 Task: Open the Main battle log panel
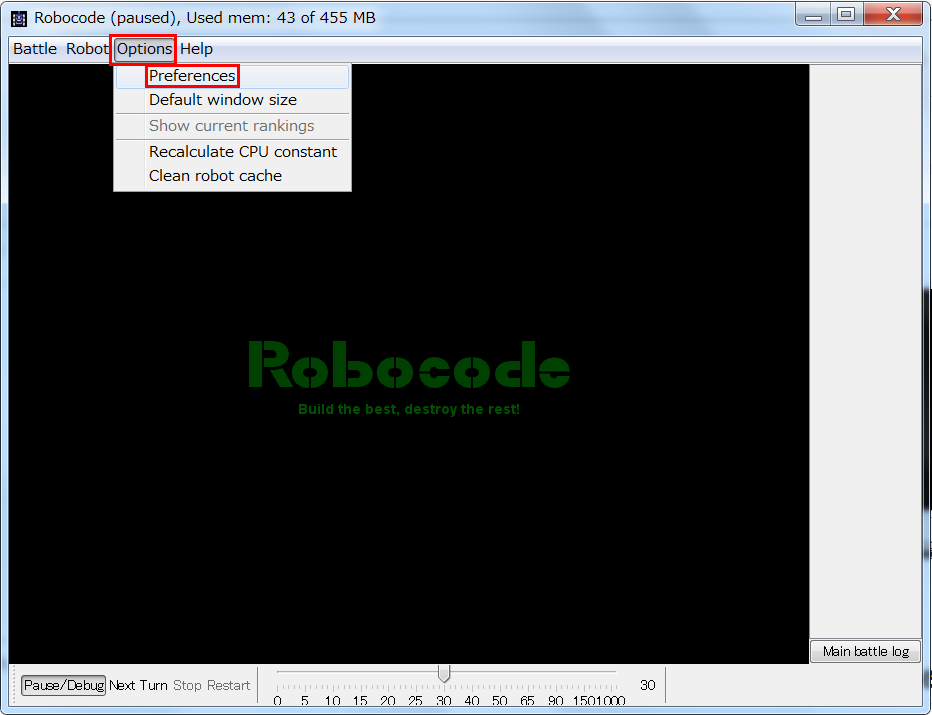(864, 651)
